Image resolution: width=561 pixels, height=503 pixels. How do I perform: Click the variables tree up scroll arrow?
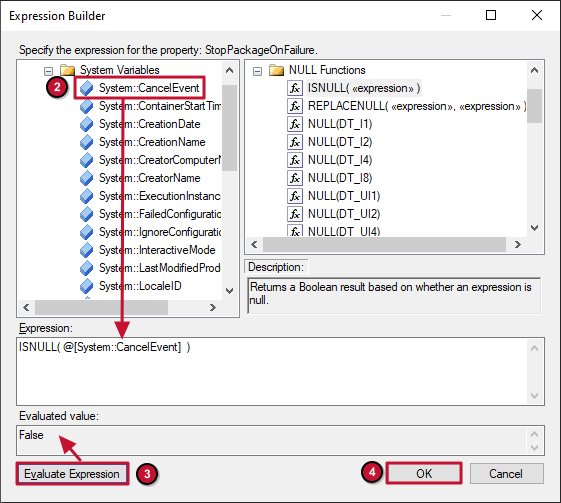click(x=230, y=70)
